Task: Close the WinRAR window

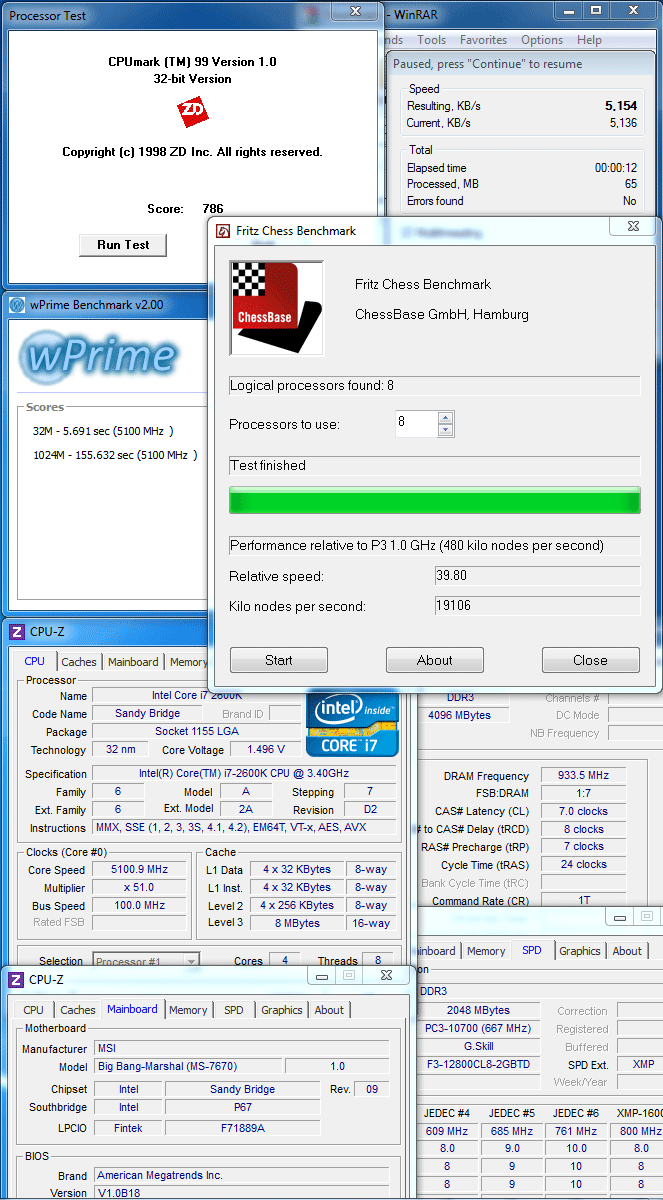Action: [634, 11]
